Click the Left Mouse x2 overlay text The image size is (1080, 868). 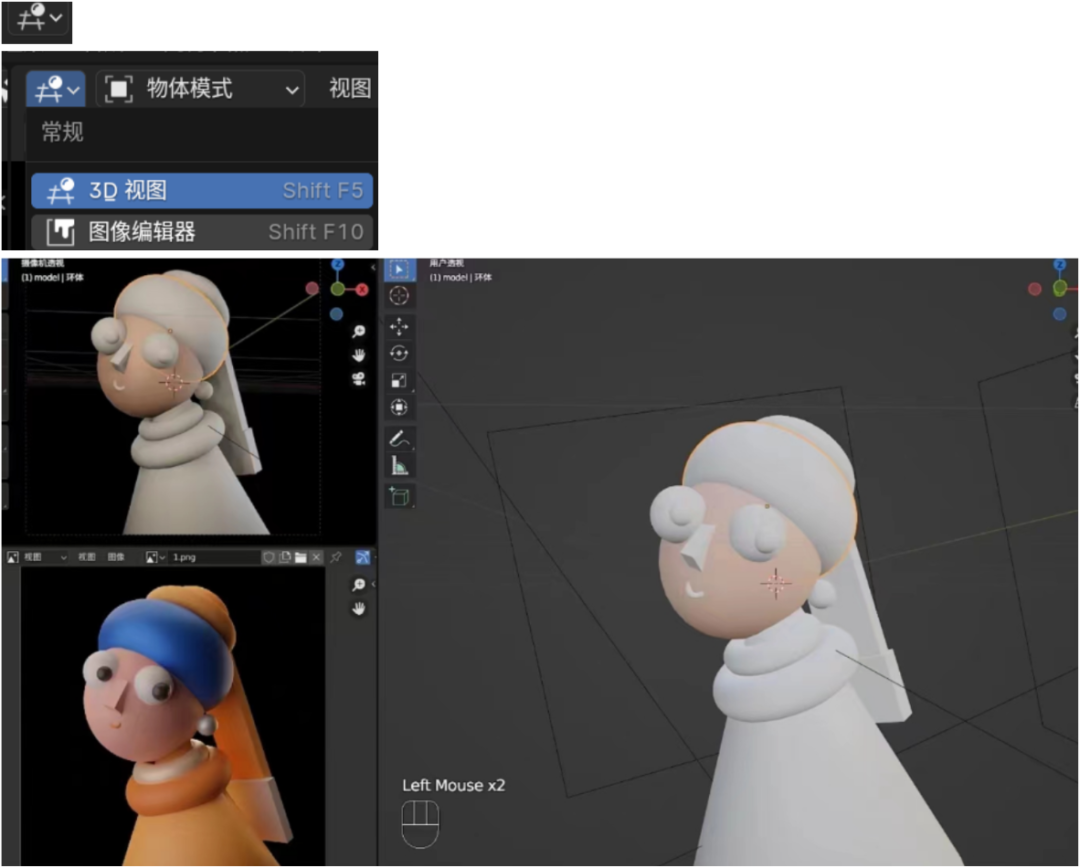(453, 785)
